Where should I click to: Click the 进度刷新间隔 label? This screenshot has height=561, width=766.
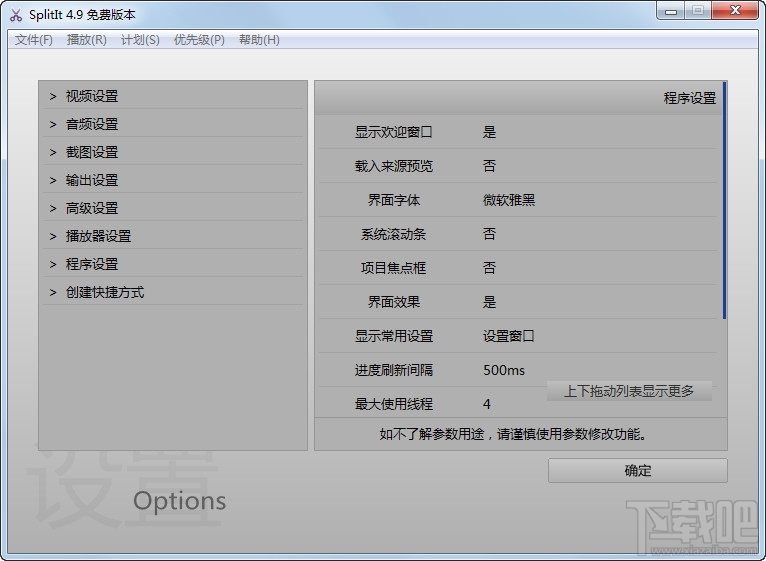pos(394,370)
